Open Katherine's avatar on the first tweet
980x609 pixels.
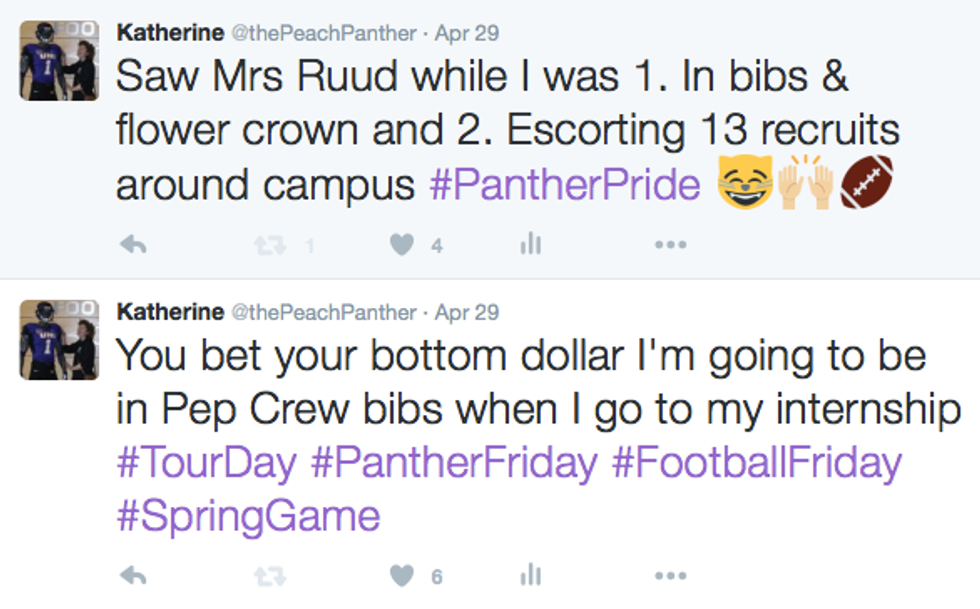[58, 60]
